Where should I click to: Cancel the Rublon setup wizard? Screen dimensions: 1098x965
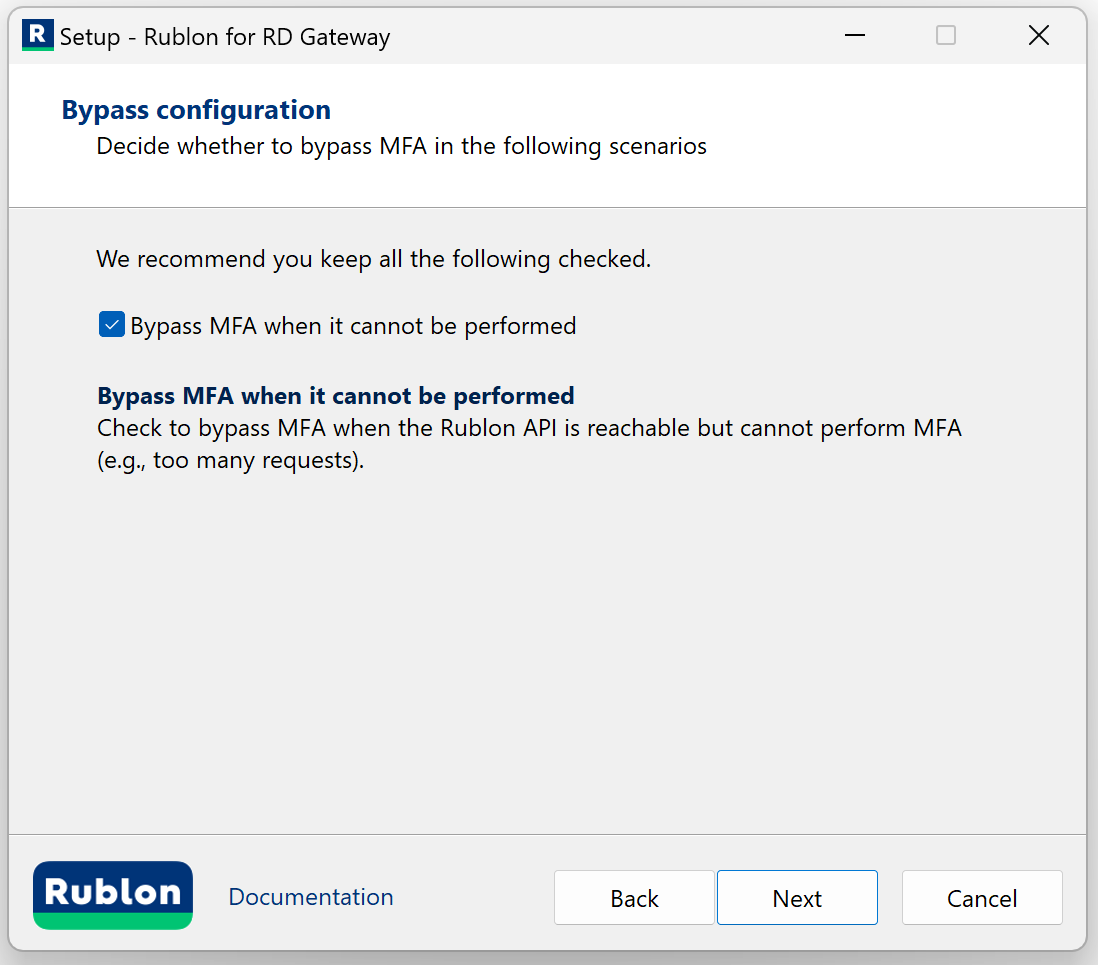(982, 898)
